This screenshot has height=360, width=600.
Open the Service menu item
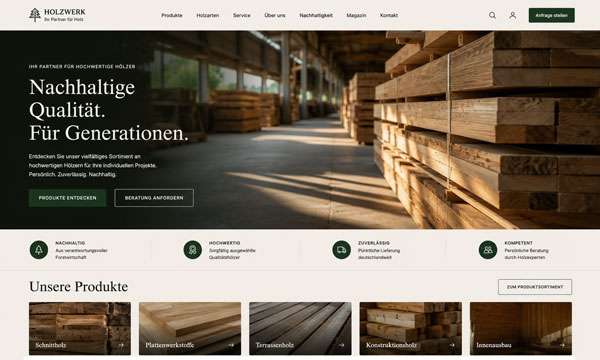point(241,15)
